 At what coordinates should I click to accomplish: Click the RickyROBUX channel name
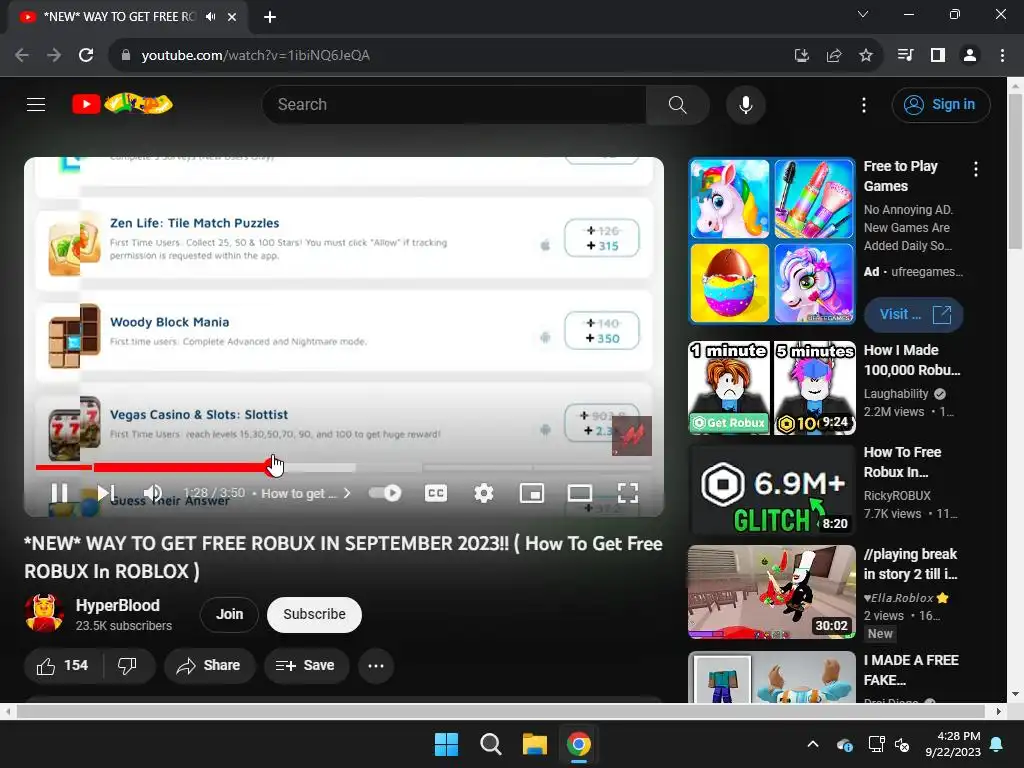point(897,496)
